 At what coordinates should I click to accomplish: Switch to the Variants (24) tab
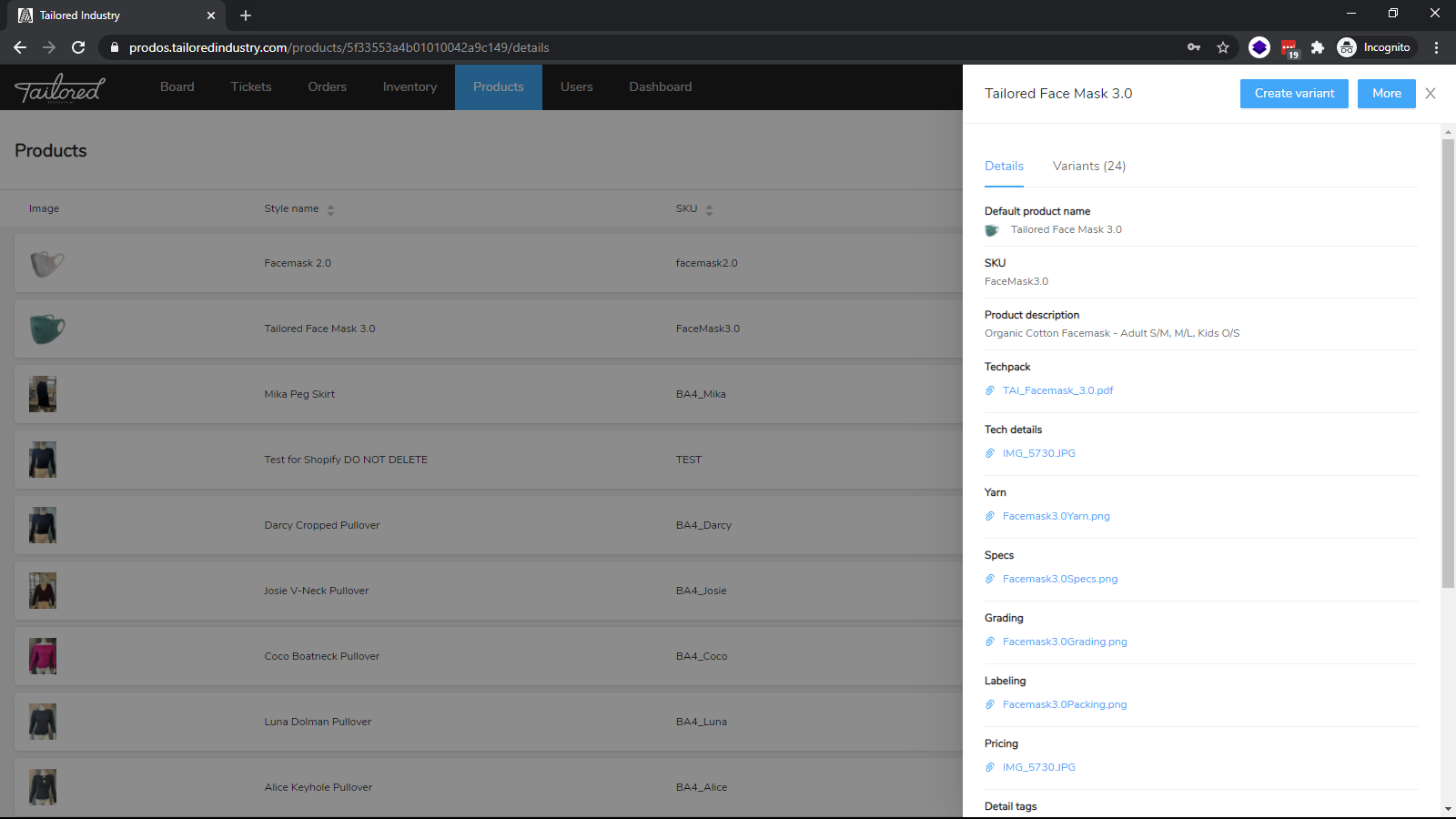(1089, 166)
